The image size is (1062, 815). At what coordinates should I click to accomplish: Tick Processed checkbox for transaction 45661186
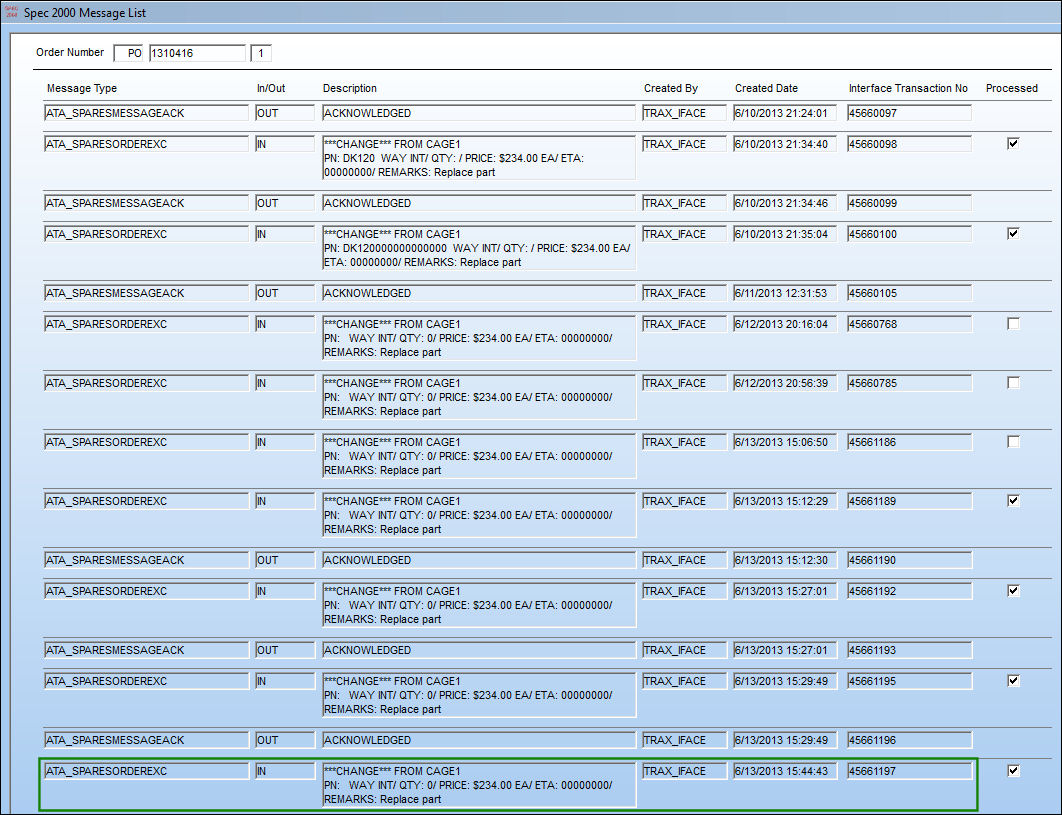[x=1013, y=442]
